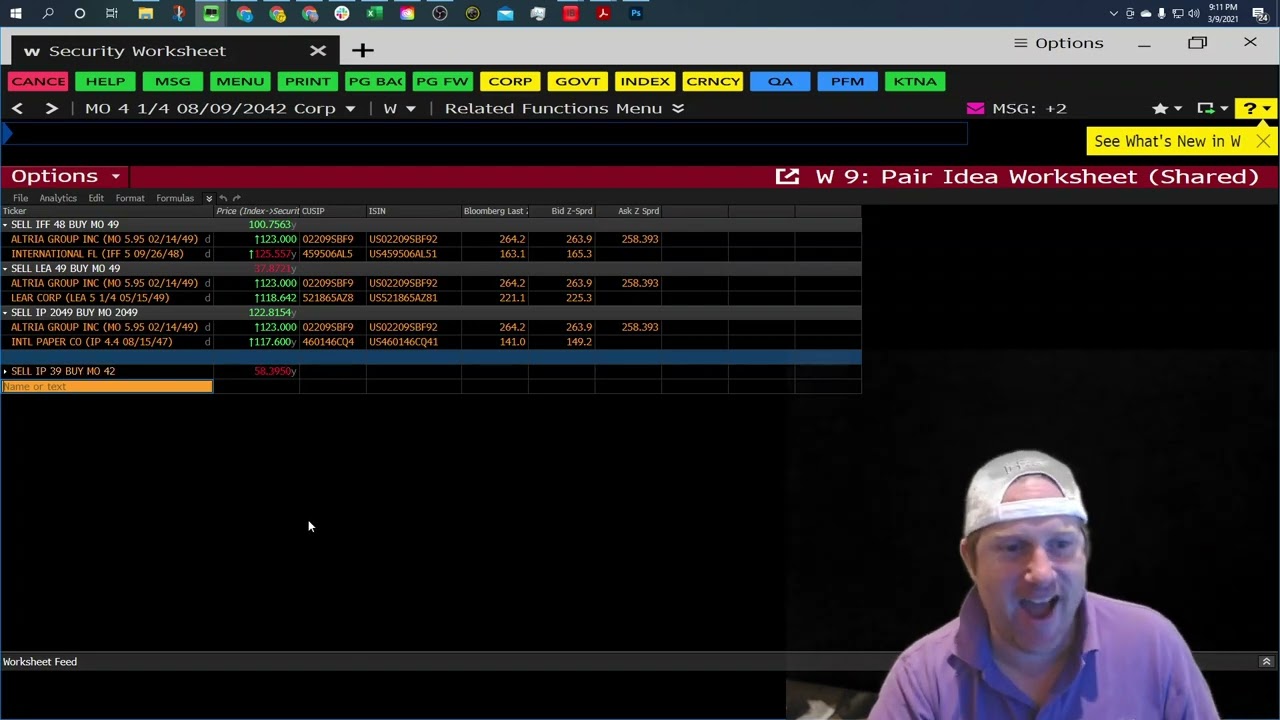The height and width of the screenshot is (720, 1280).
Task: Expand the SELL IP 39 BUY MO 42 group
Action: [5, 371]
